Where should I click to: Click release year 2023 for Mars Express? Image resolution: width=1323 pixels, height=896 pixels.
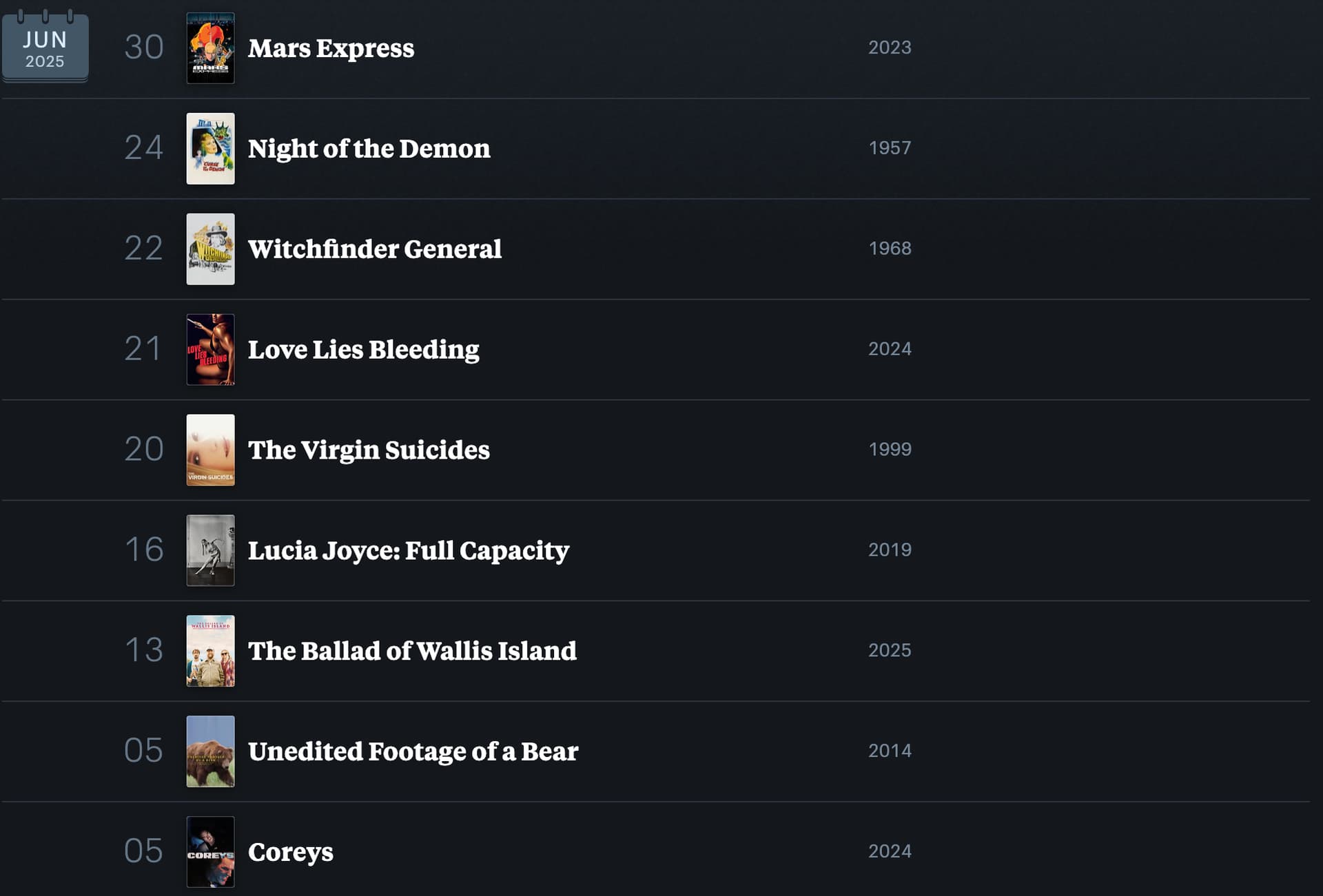(x=890, y=48)
